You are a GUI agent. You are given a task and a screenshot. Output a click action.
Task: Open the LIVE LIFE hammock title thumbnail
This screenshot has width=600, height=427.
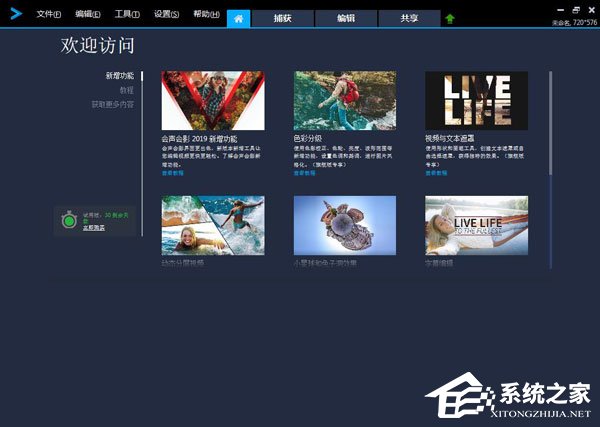coord(476,225)
